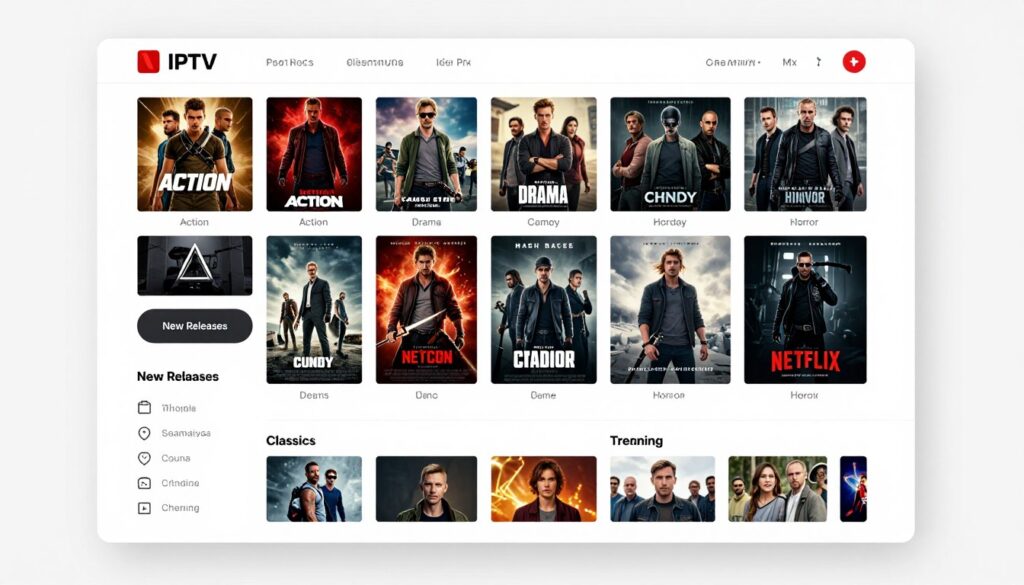Click the narrow red poster at the far right edge

855,489
